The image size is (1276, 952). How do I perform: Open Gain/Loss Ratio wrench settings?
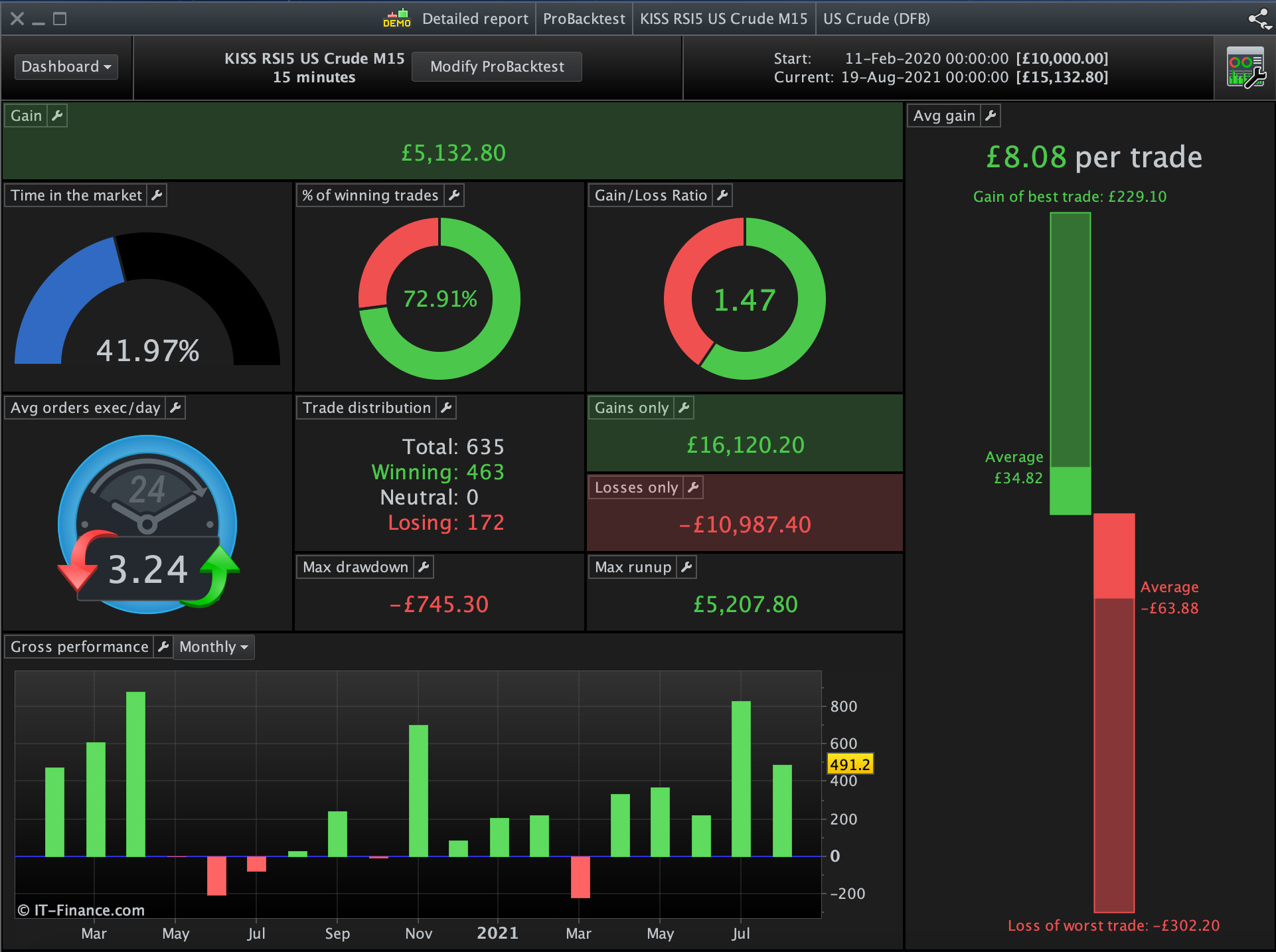click(722, 195)
